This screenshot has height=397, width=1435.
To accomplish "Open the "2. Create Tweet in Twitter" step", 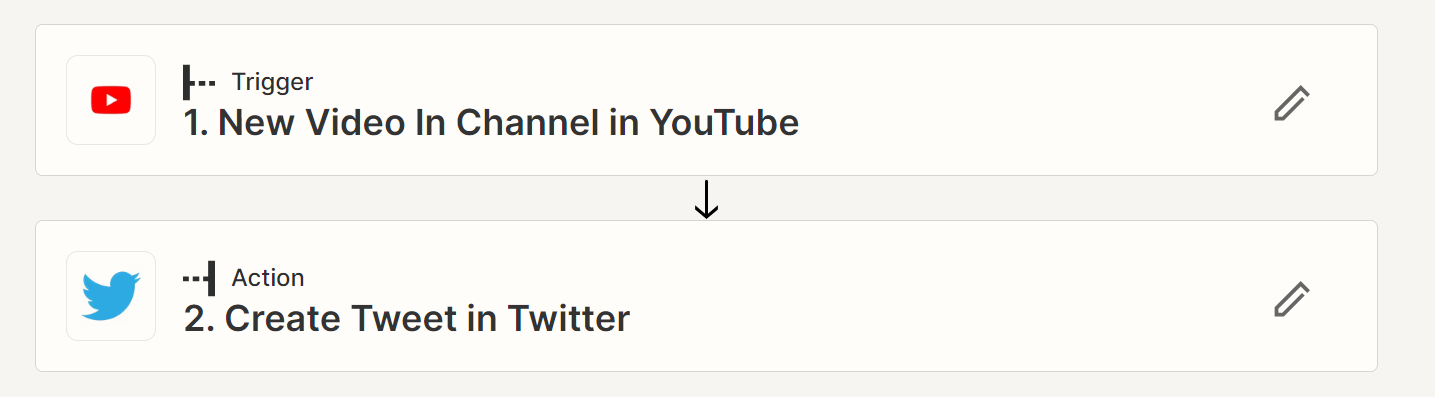I will tap(407, 319).
